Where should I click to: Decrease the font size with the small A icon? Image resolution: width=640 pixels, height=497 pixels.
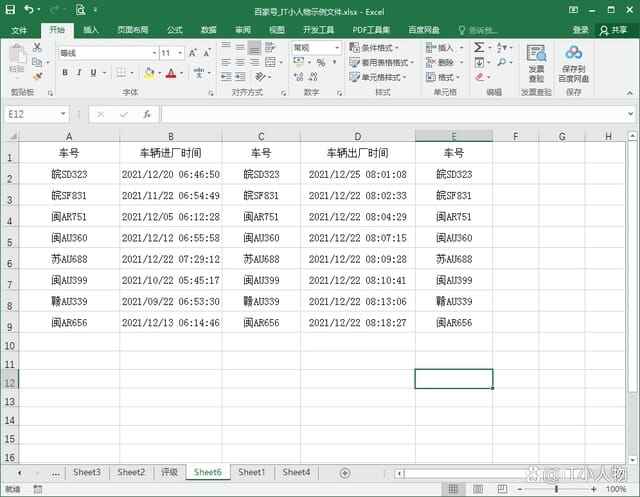tap(207, 53)
